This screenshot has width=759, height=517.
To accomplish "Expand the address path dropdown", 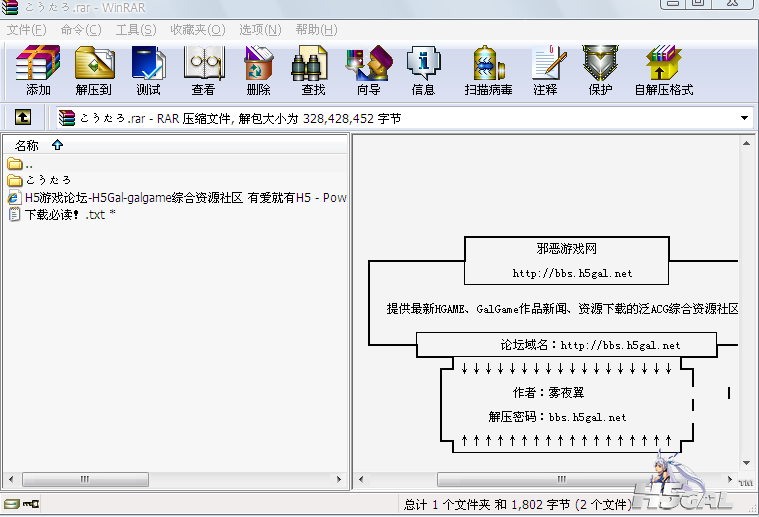I will click(744, 118).
